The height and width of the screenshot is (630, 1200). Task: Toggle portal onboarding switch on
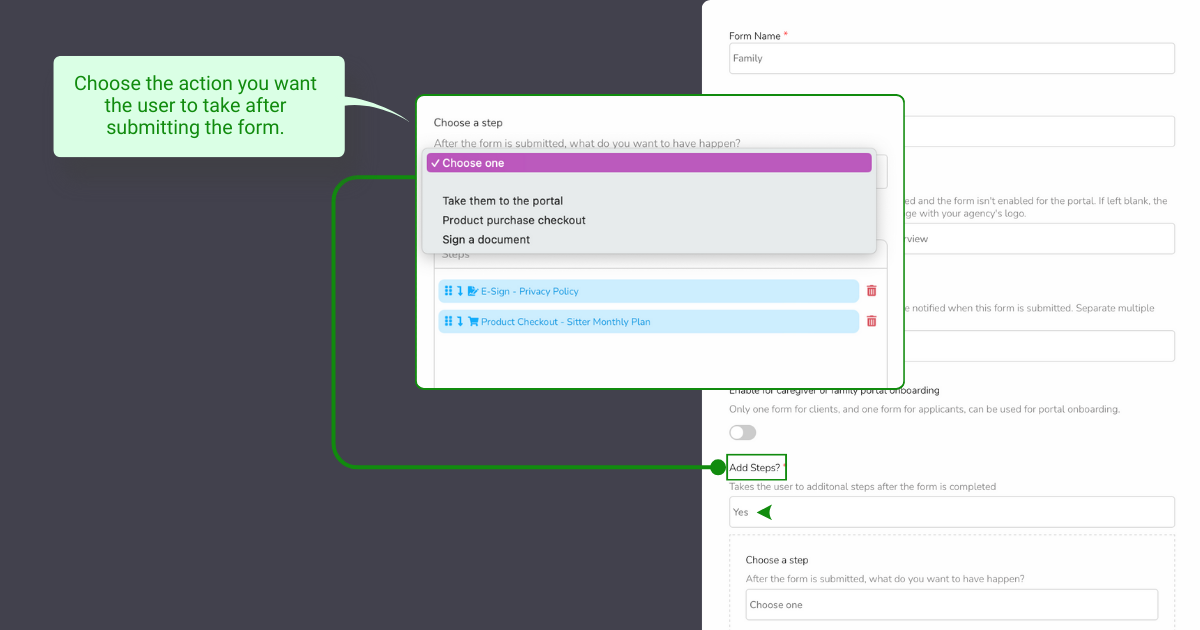(743, 432)
